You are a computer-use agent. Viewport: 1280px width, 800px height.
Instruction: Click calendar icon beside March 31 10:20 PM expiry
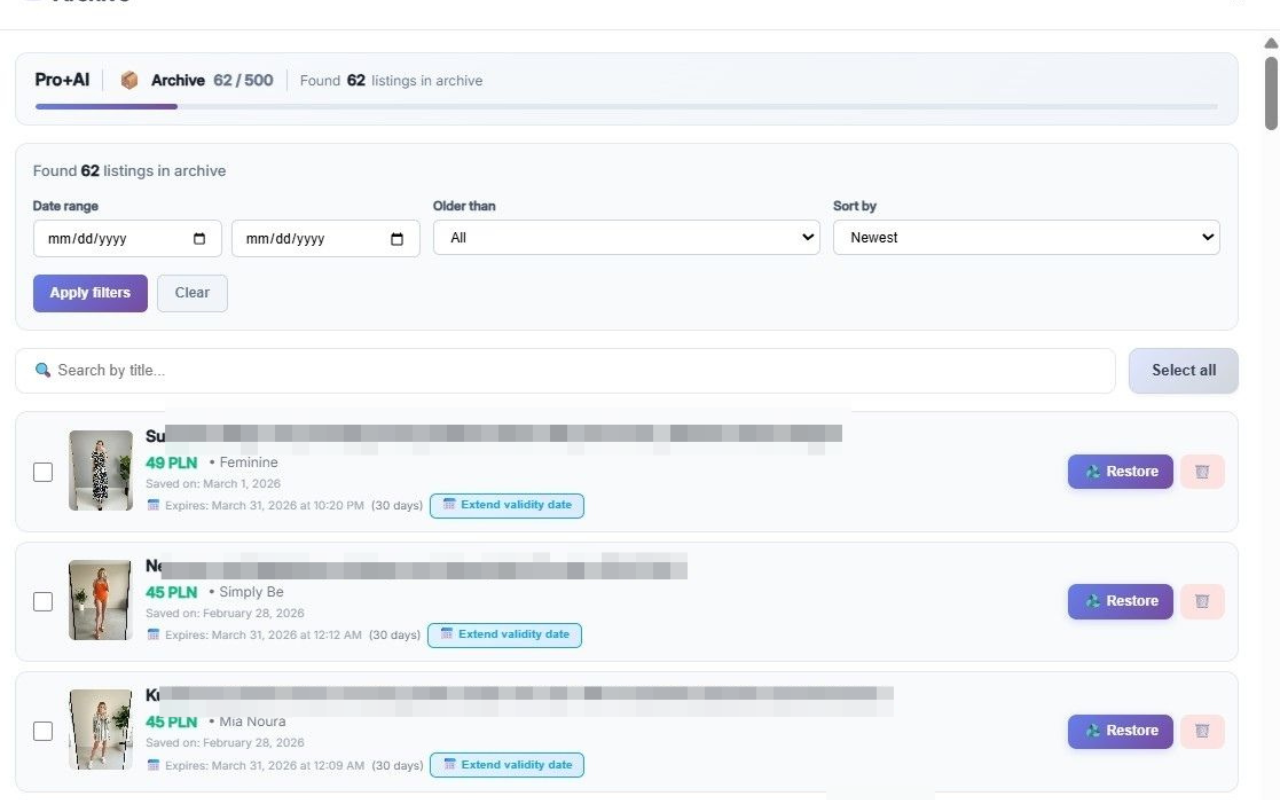(153, 506)
